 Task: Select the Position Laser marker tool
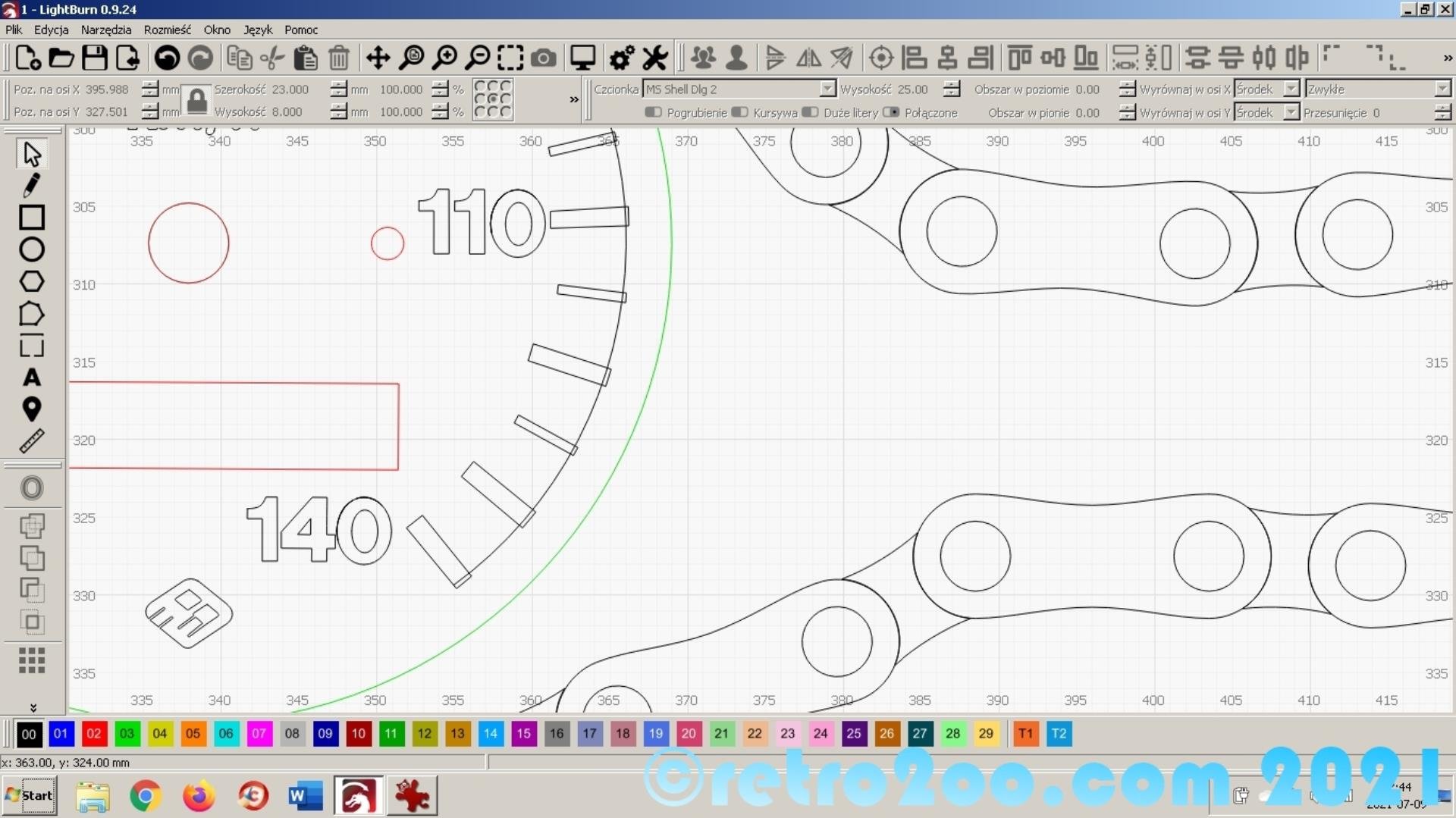tap(31, 409)
